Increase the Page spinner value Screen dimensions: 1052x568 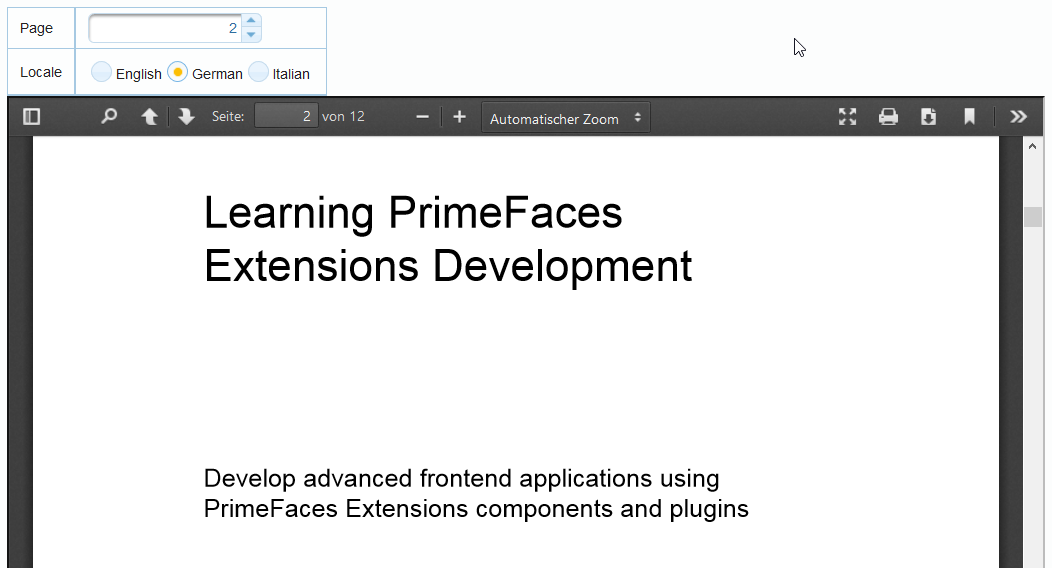[x=251, y=21]
